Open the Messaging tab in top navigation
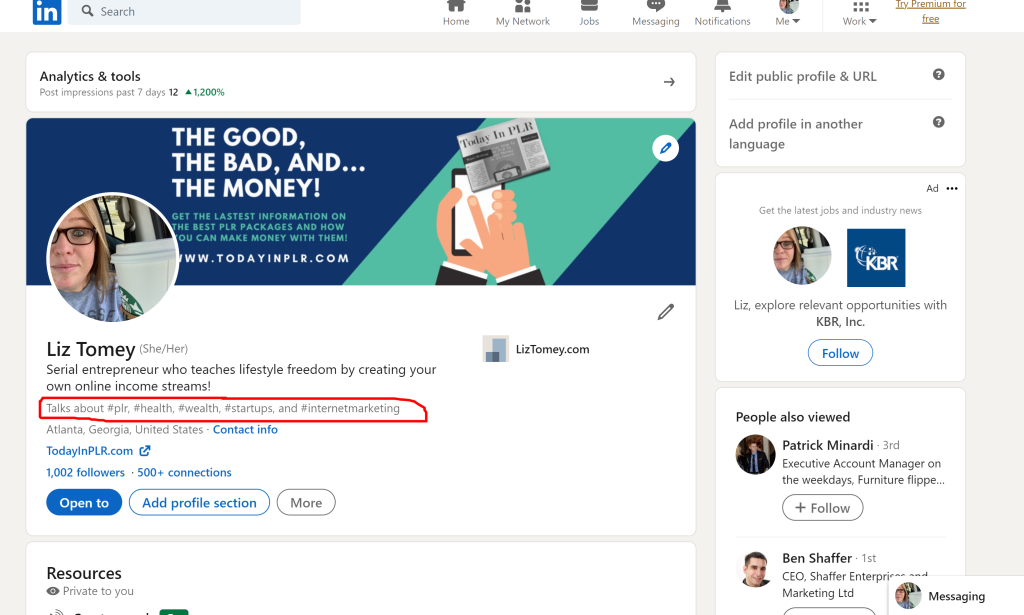This screenshot has height=615, width=1024. pyautogui.click(x=656, y=14)
